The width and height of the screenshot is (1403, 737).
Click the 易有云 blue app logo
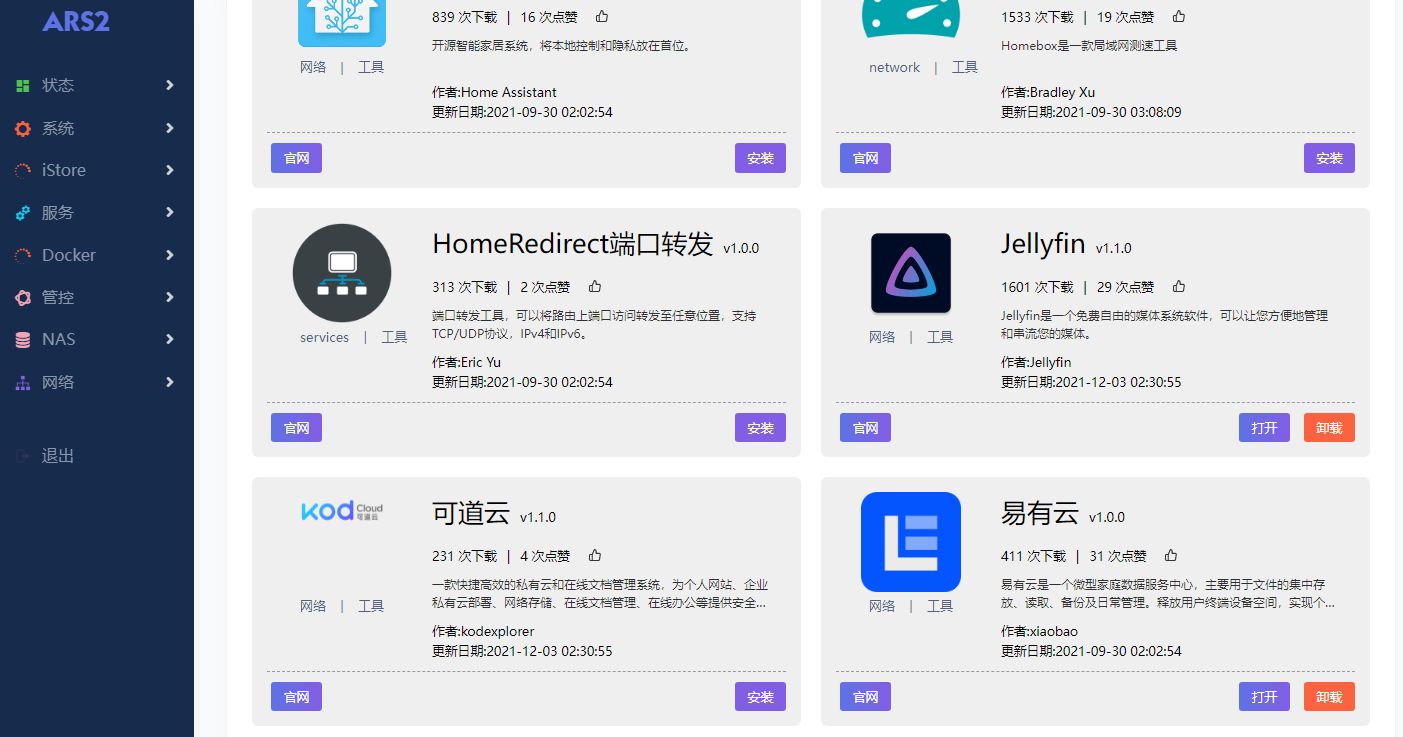(x=911, y=542)
